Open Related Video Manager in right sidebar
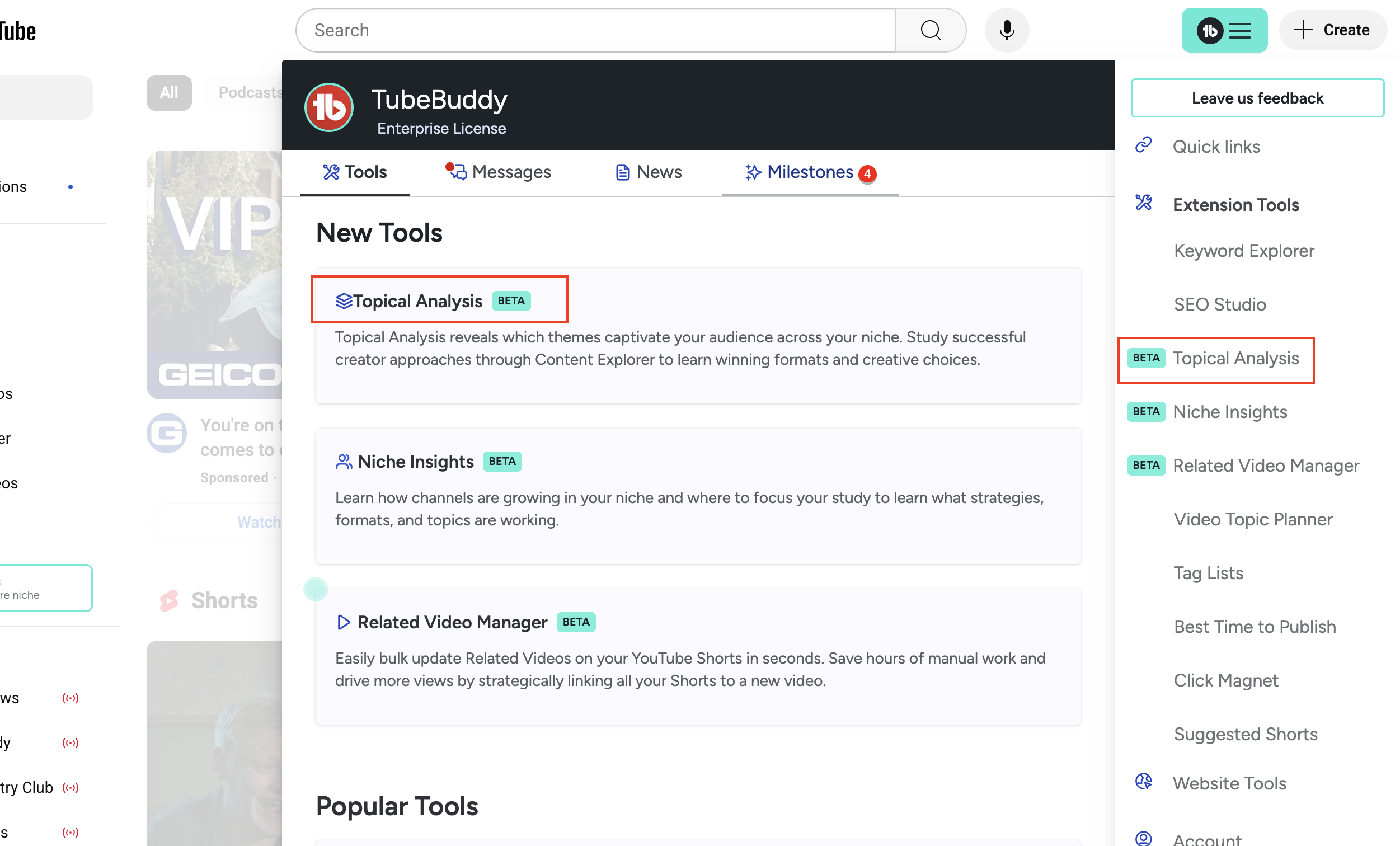This screenshot has width=1400, height=846. (x=1266, y=466)
